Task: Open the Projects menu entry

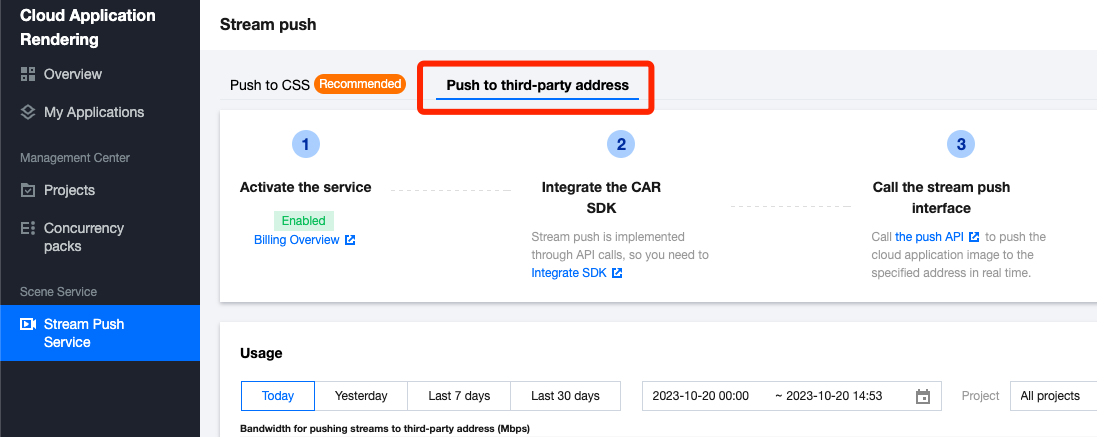Action: 69,190
